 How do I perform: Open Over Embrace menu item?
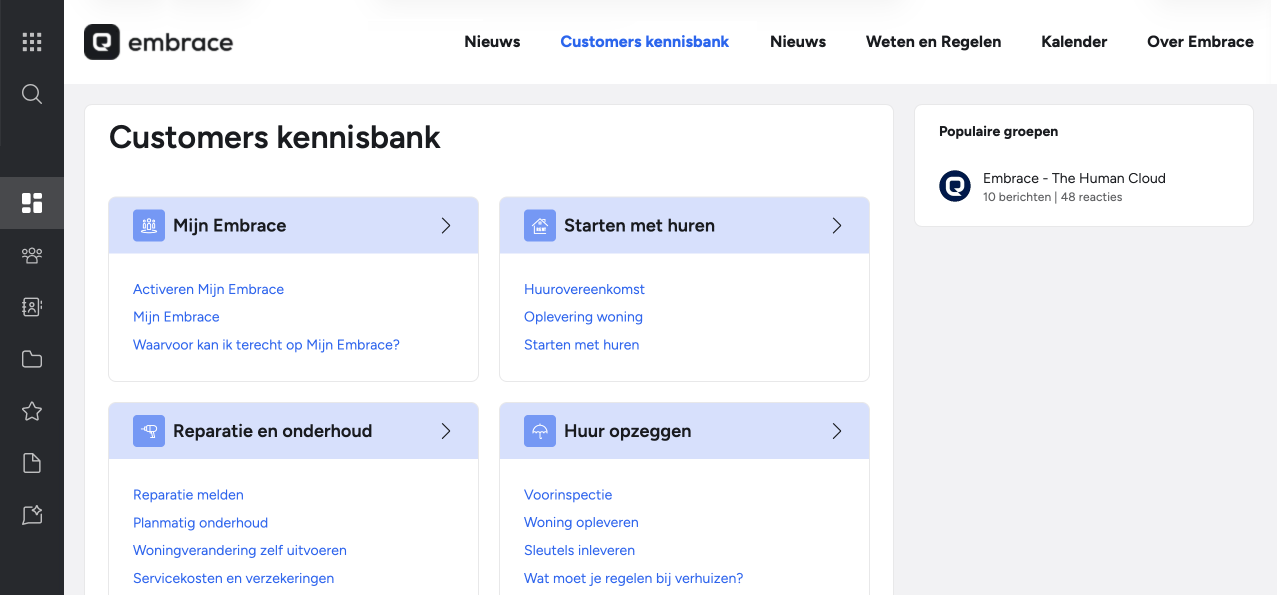tap(1200, 42)
